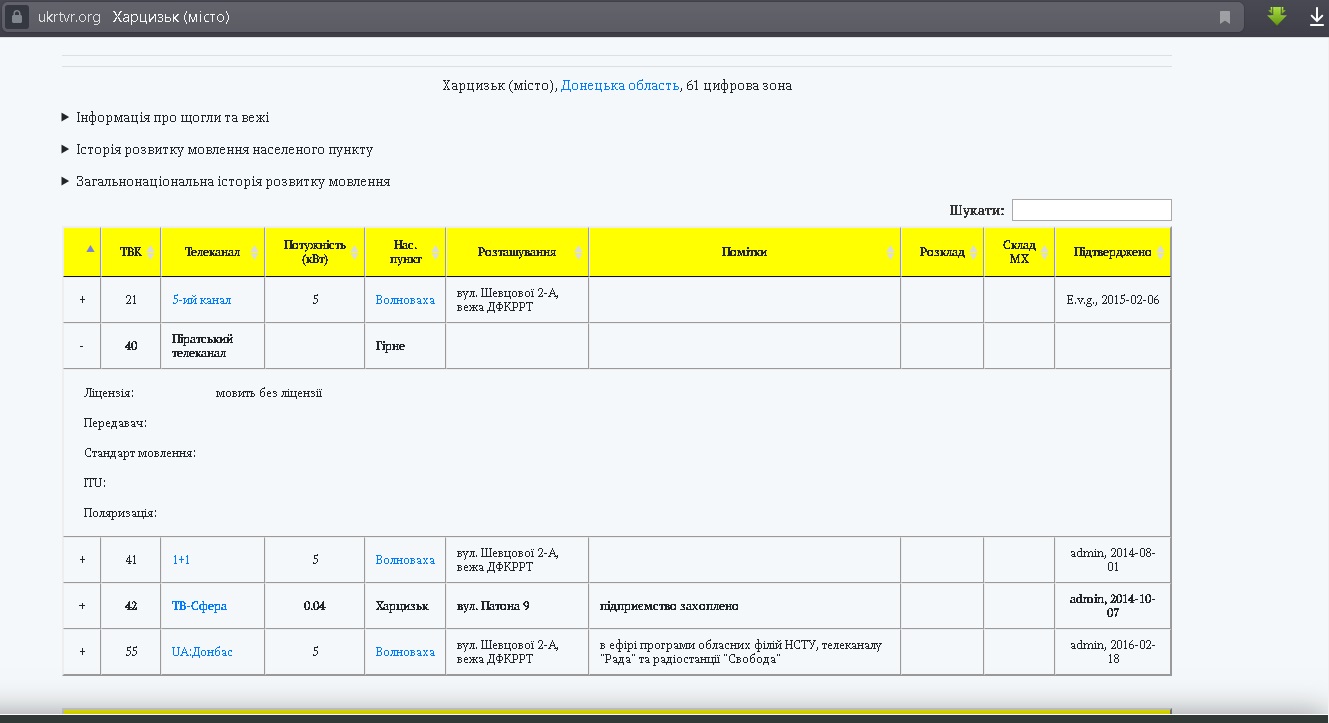1329x723 pixels.
Task: Click the padlock site security icon
Action: [x=16, y=17]
